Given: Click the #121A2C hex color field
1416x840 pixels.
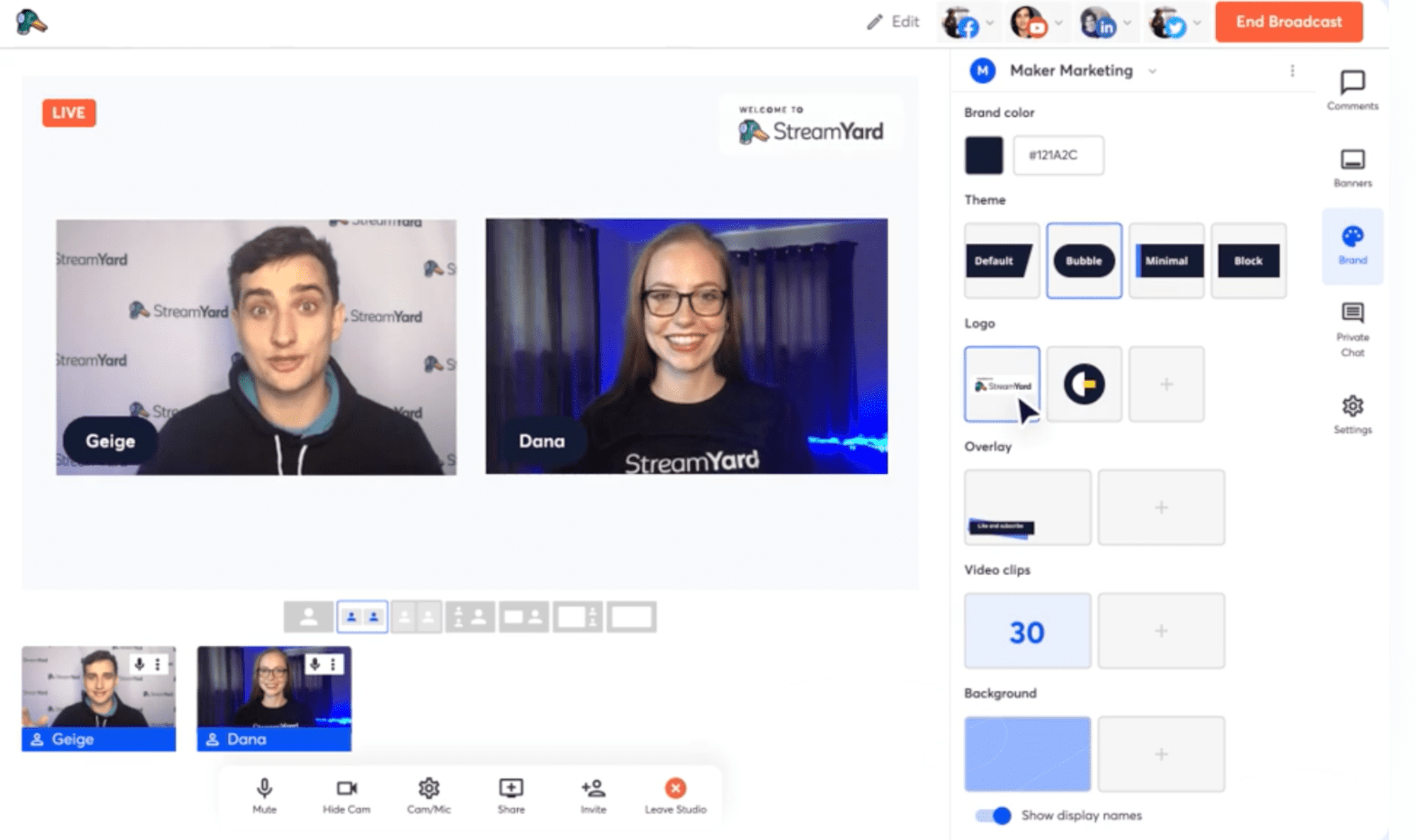Looking at the screenshot, I should [1058, 155].
